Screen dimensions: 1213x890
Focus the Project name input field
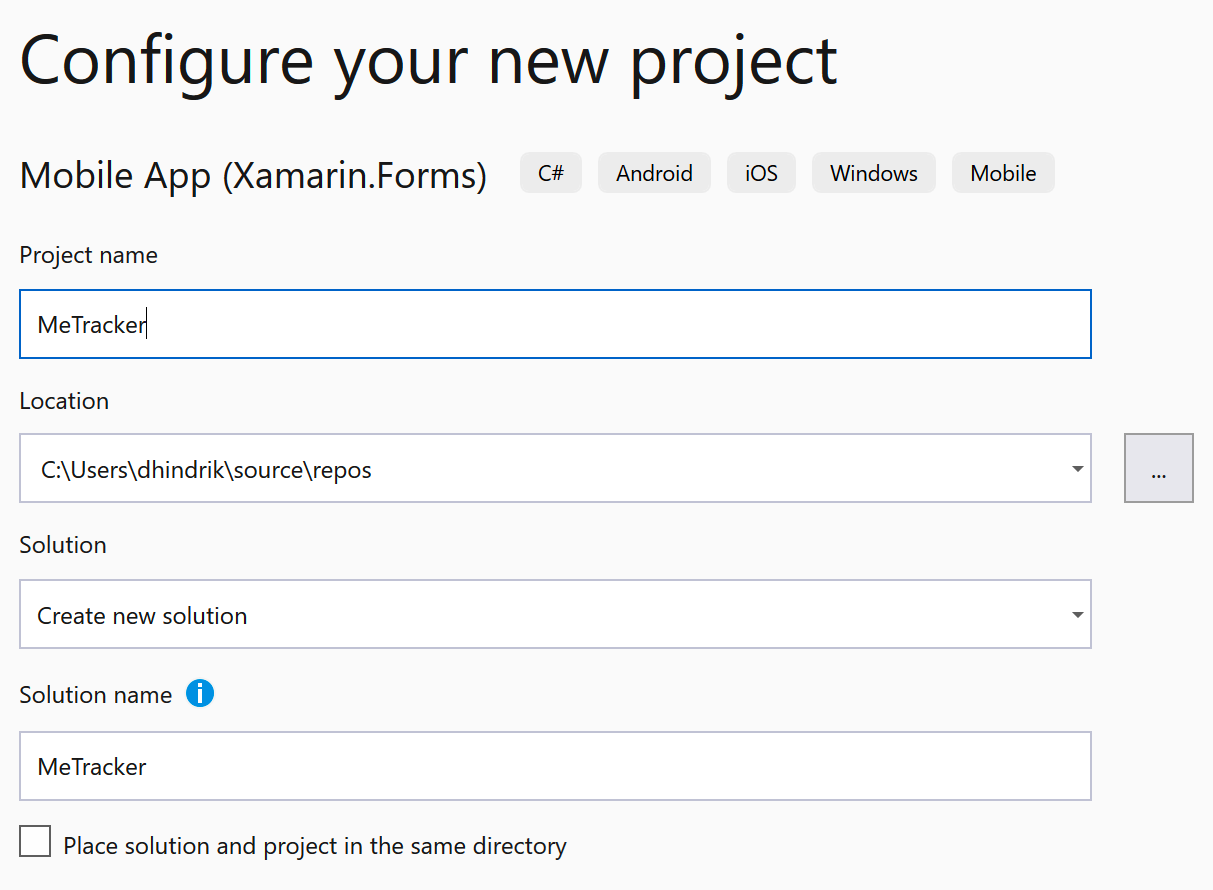point(555,324)
